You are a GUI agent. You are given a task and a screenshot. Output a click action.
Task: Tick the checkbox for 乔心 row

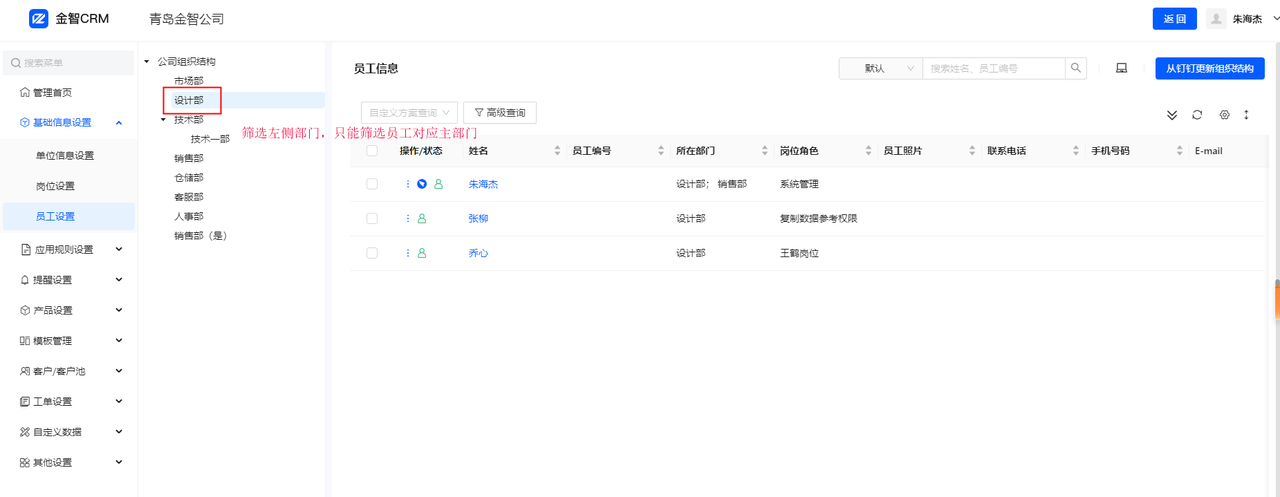[372, 253]
